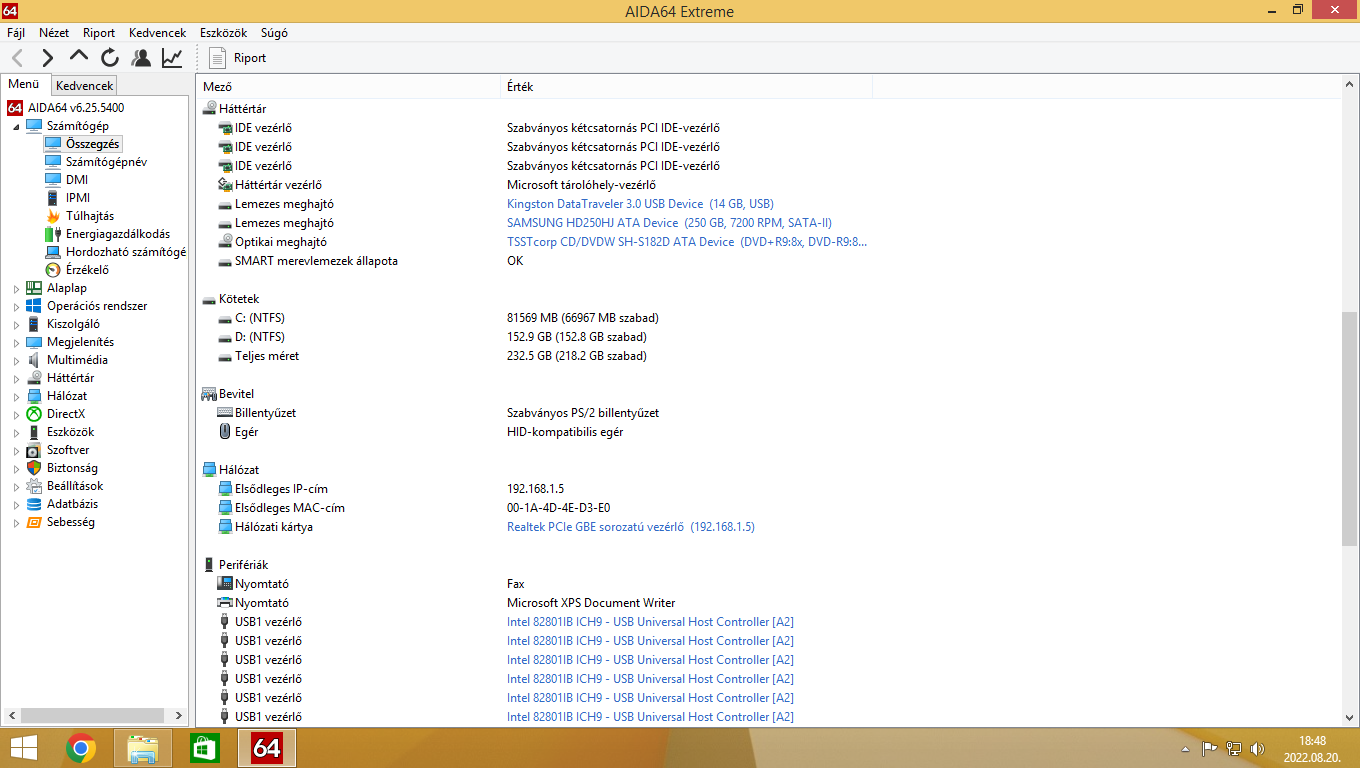Expand the DirectX tree node

16,414
